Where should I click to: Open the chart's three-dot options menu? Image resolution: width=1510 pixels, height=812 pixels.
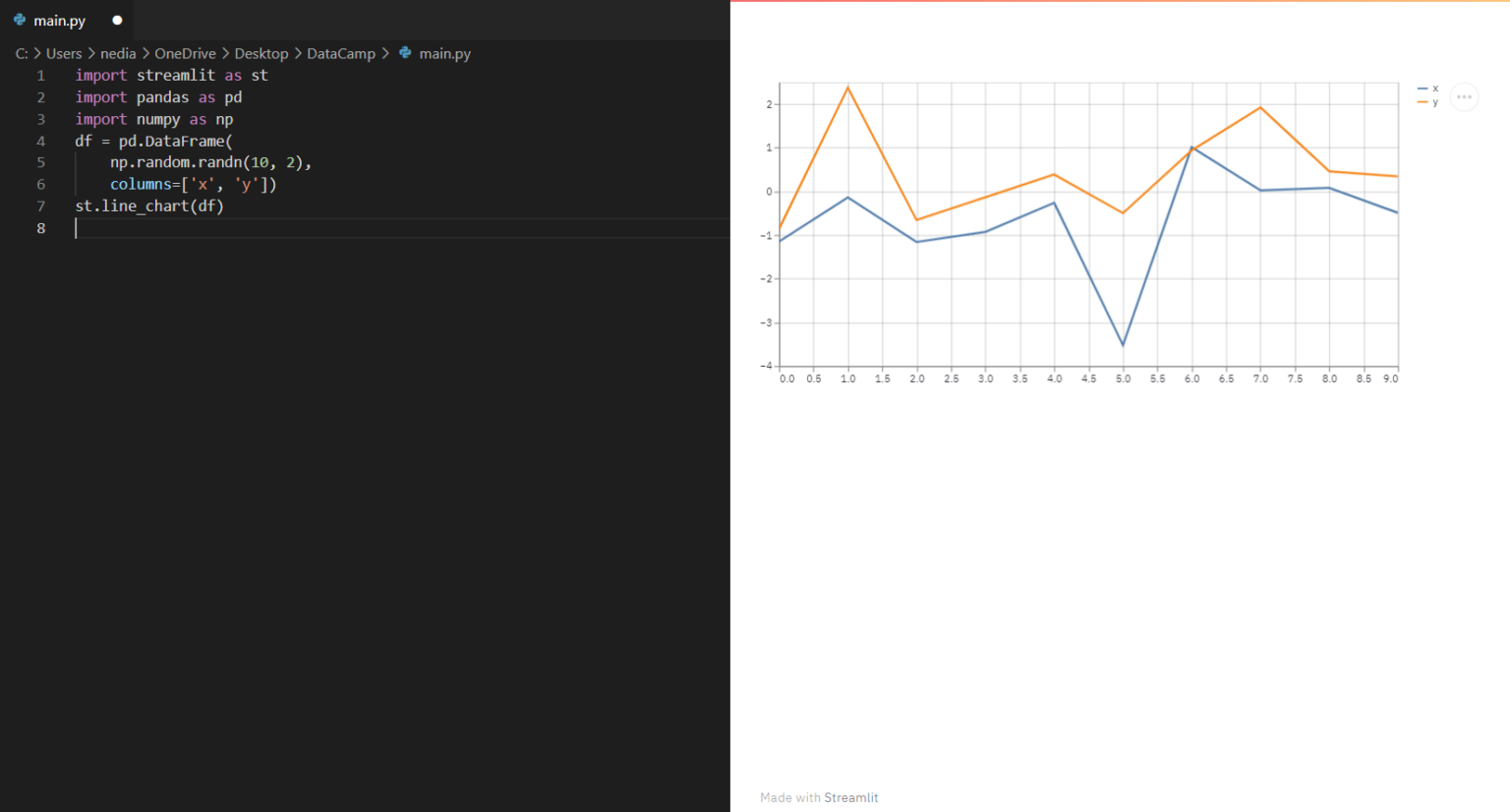1464,96
